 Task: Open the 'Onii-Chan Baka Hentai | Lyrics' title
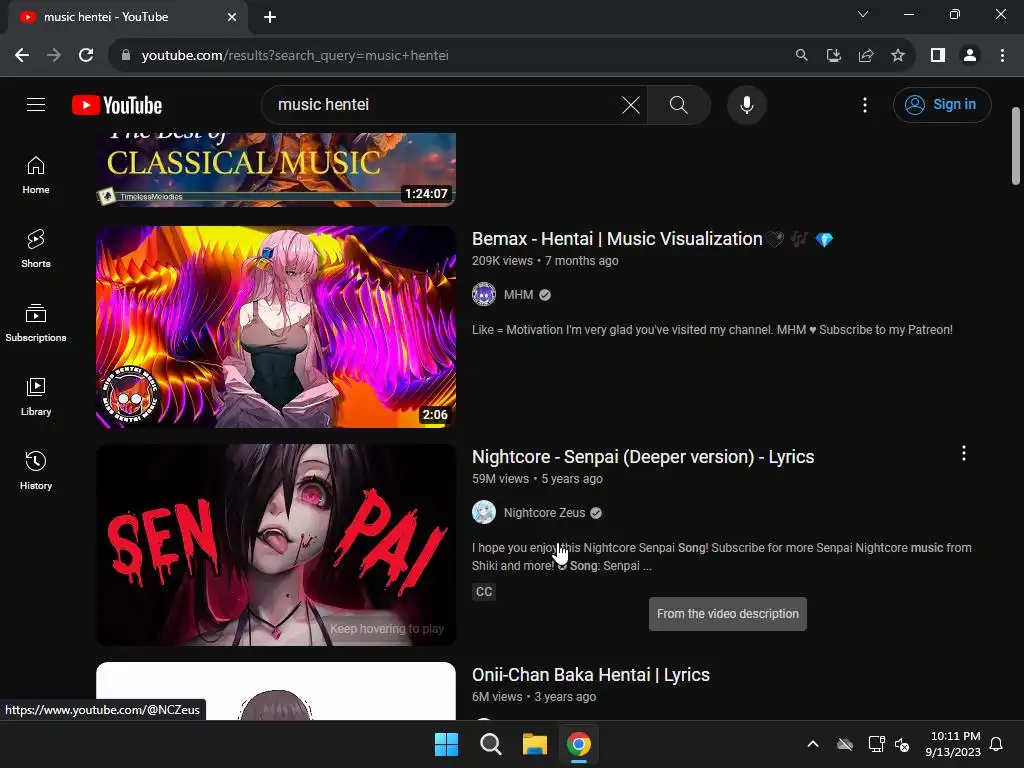click(x=590, y=675)
